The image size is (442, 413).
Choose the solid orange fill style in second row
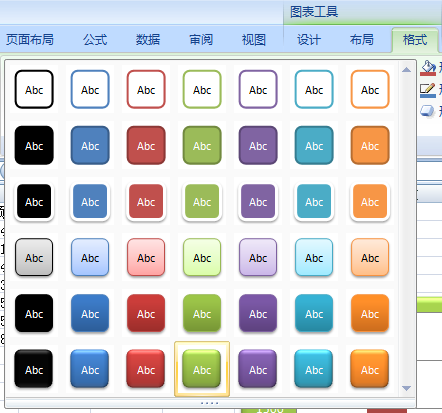370,145
